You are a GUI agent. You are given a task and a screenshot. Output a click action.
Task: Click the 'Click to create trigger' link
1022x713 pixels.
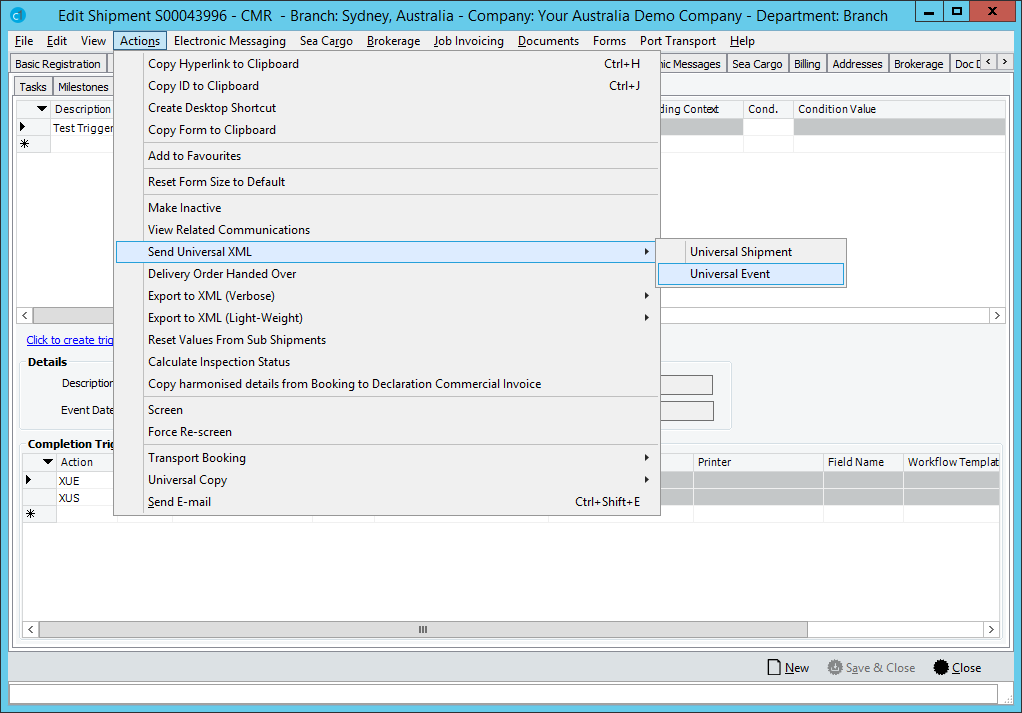click(70, 340)
